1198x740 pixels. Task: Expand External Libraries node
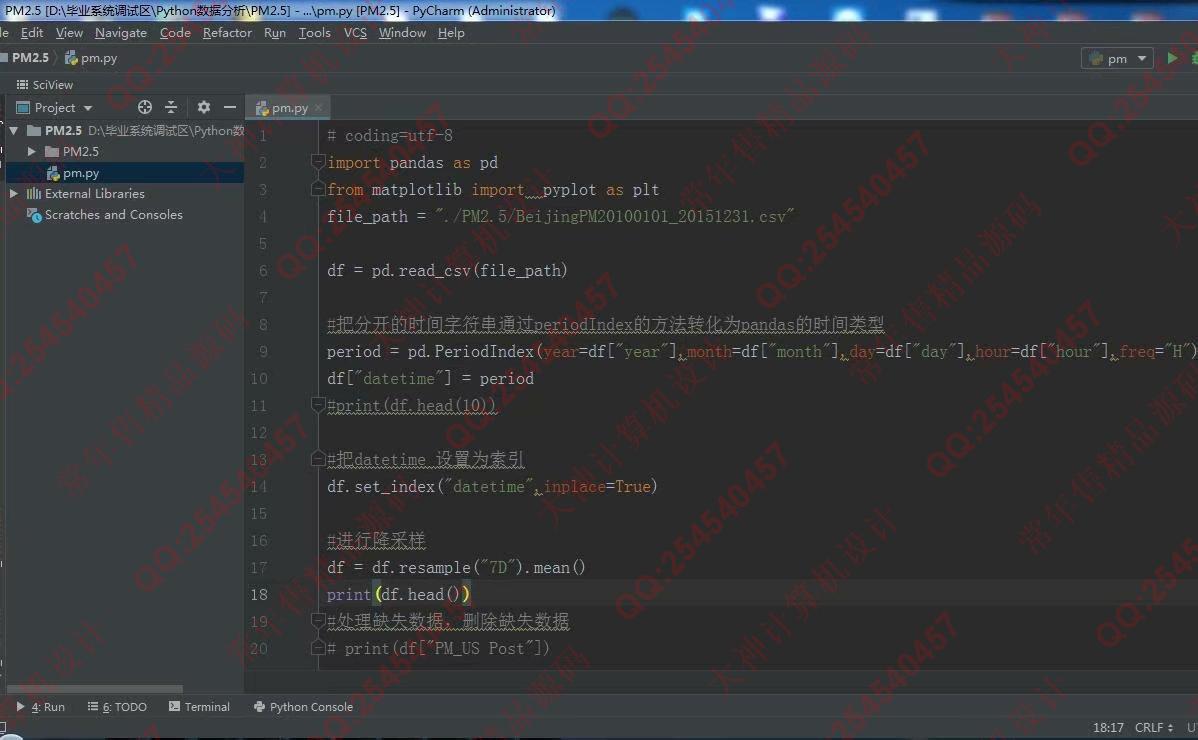pyautogui.click(x=13, y=194)
